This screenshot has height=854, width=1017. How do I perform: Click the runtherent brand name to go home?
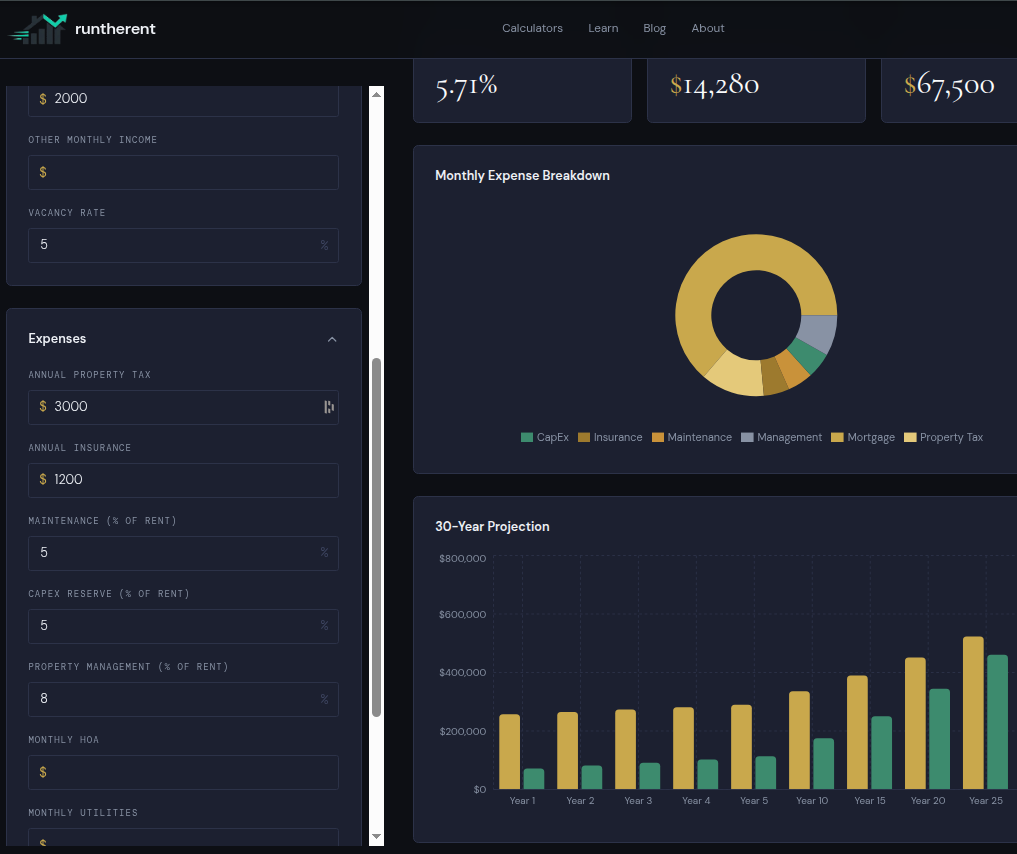tap(115, 28)
